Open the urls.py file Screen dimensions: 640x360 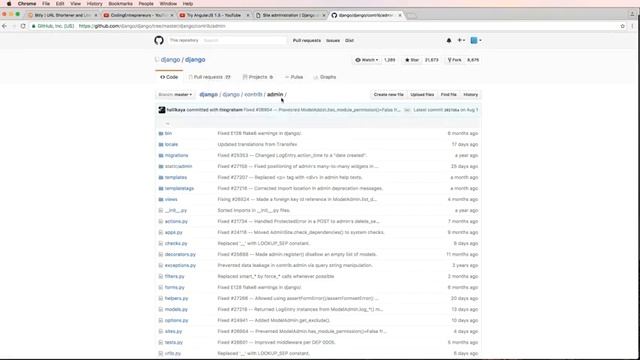[173, 354]
